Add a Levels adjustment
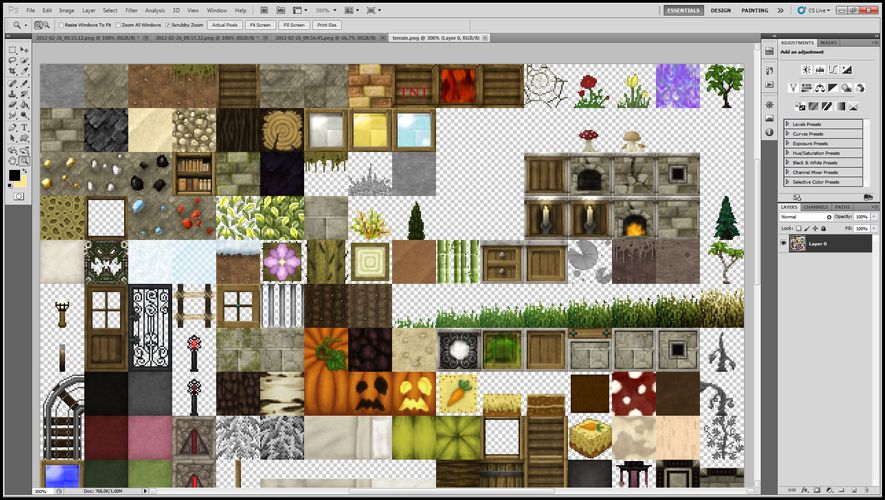The height and width of the screenshot is (500, 885). pos(820,69)
